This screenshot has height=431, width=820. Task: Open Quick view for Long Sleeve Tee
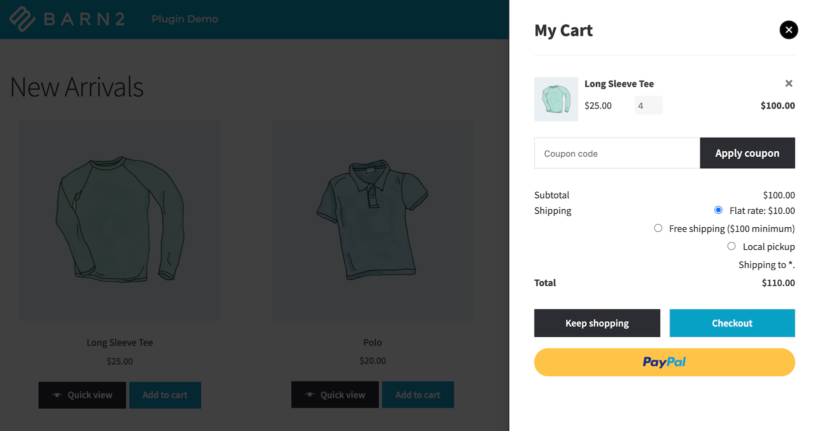point(83,395)
